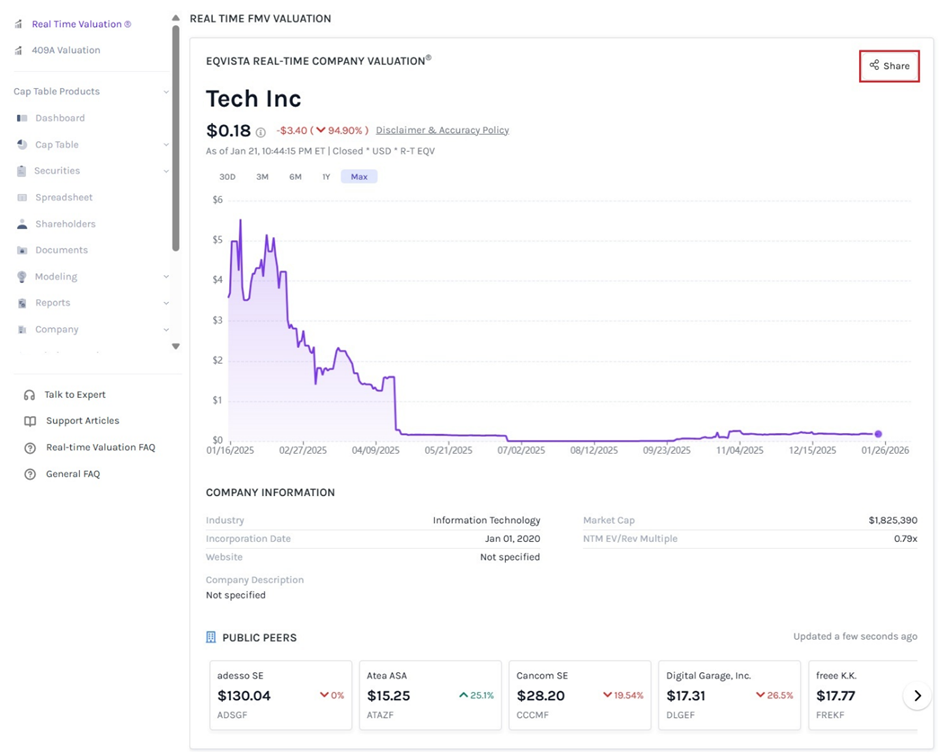Open the Atea ASA peer card

click(x=431, y=695)
